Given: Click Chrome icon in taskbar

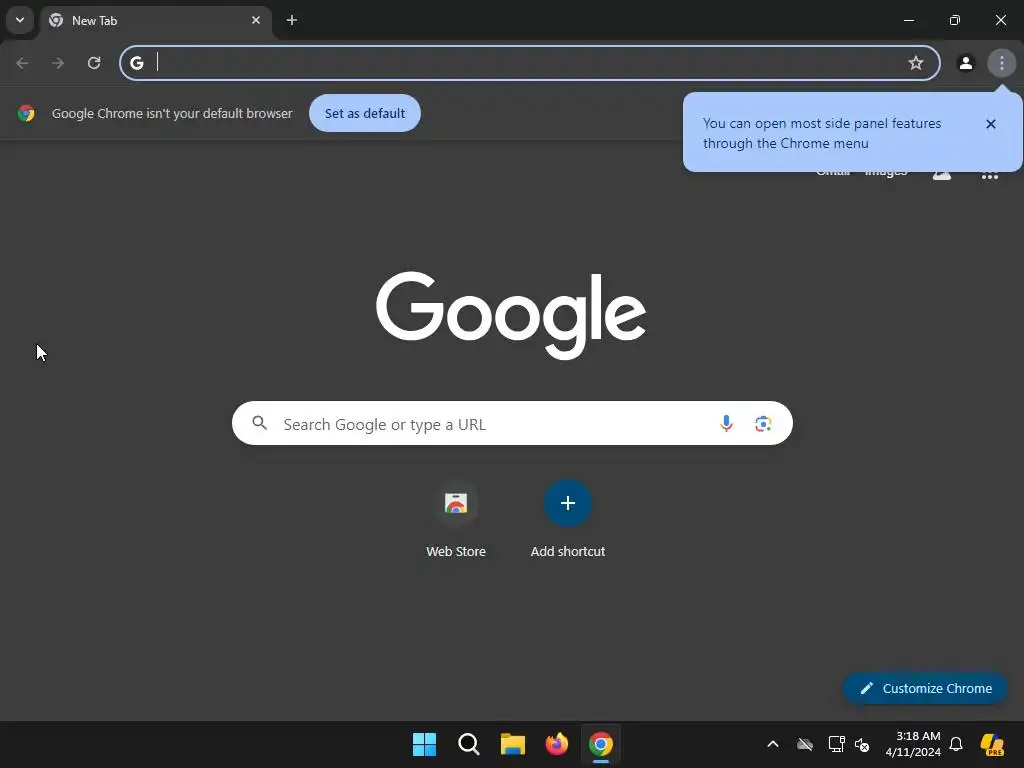Looking at the screenshot, I should click(x=601, y=744).
